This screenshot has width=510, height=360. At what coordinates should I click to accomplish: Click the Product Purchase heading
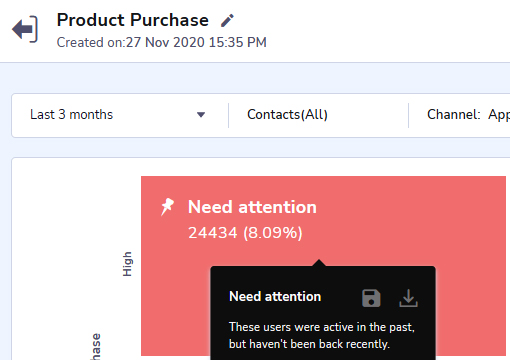133,20
